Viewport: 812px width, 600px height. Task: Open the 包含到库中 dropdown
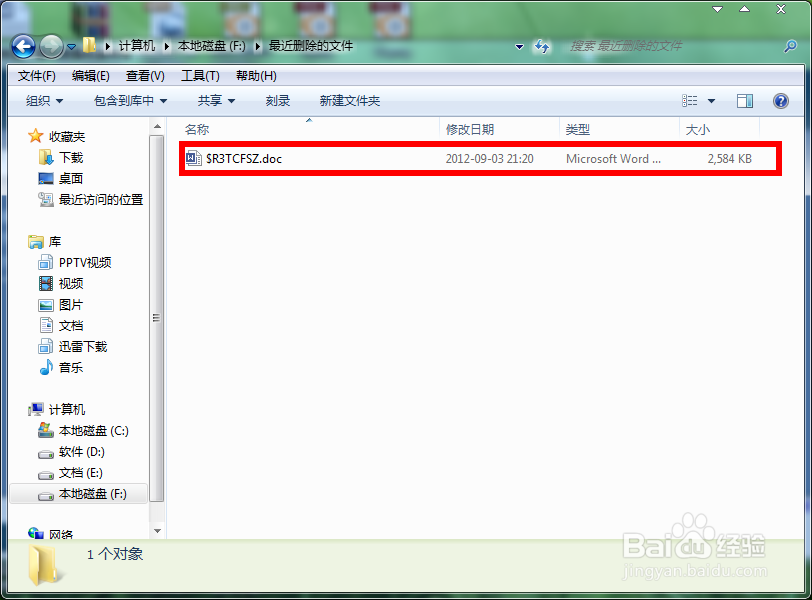tap(130, 100)
